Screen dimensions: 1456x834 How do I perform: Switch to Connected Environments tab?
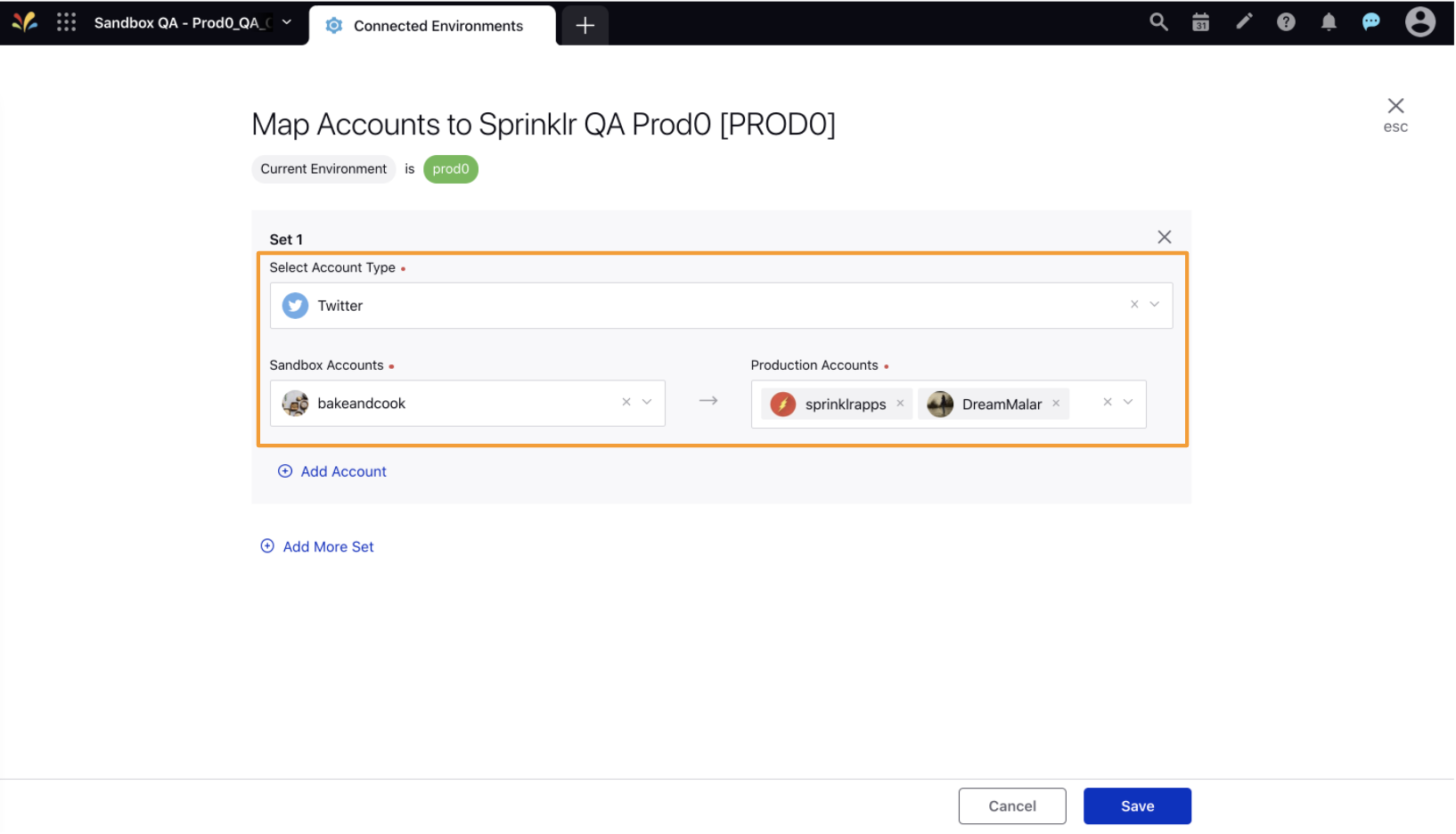pyautogui.click(x=432, y=26)
